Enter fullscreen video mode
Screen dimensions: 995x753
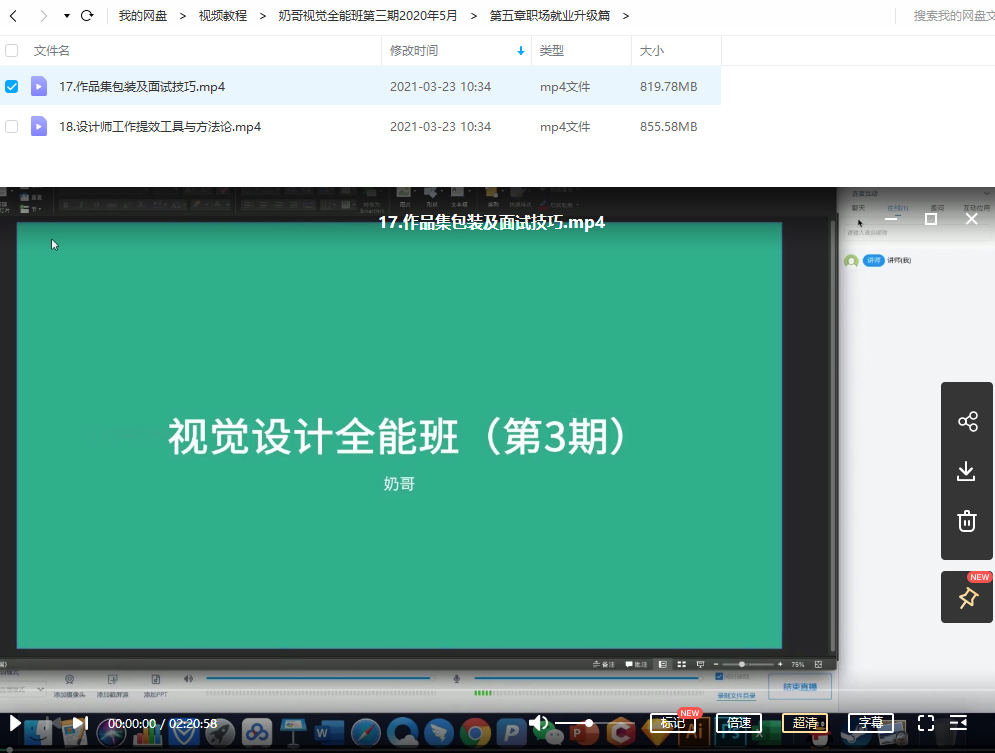click(926, 723)
